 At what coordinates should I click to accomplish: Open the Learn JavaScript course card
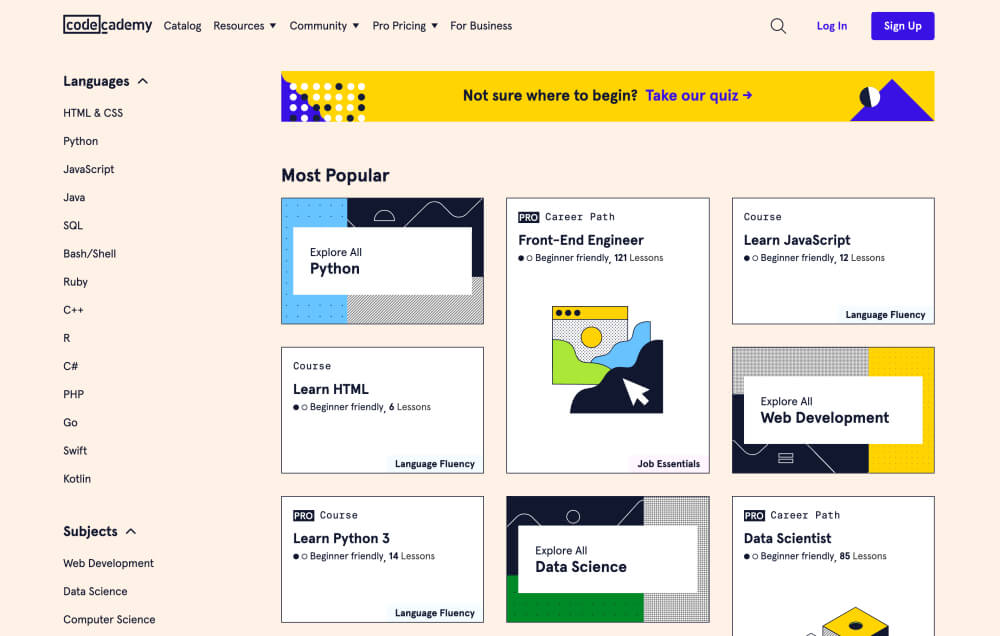[833, 261]
